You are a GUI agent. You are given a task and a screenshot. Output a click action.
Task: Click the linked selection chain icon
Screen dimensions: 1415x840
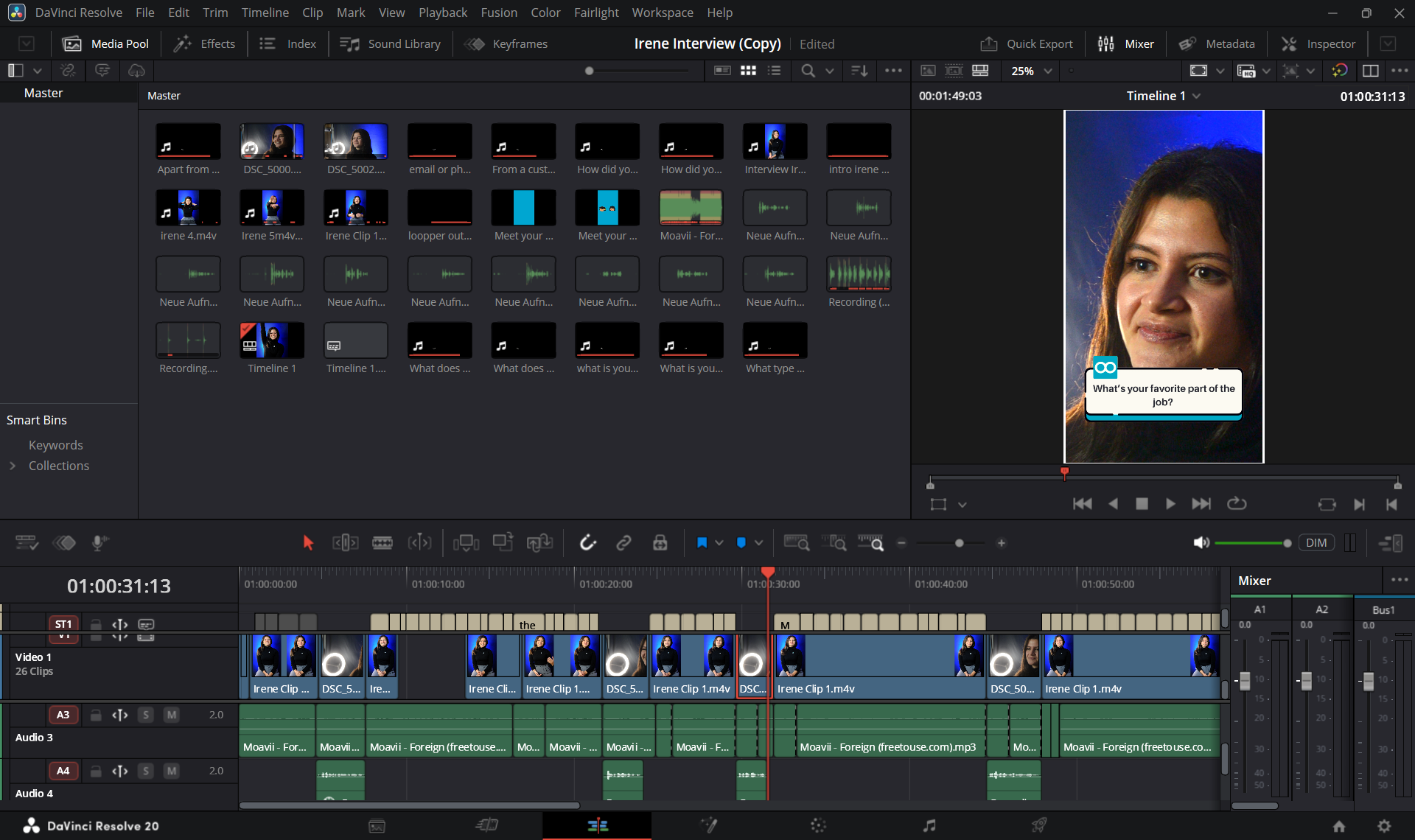[623, 543]
